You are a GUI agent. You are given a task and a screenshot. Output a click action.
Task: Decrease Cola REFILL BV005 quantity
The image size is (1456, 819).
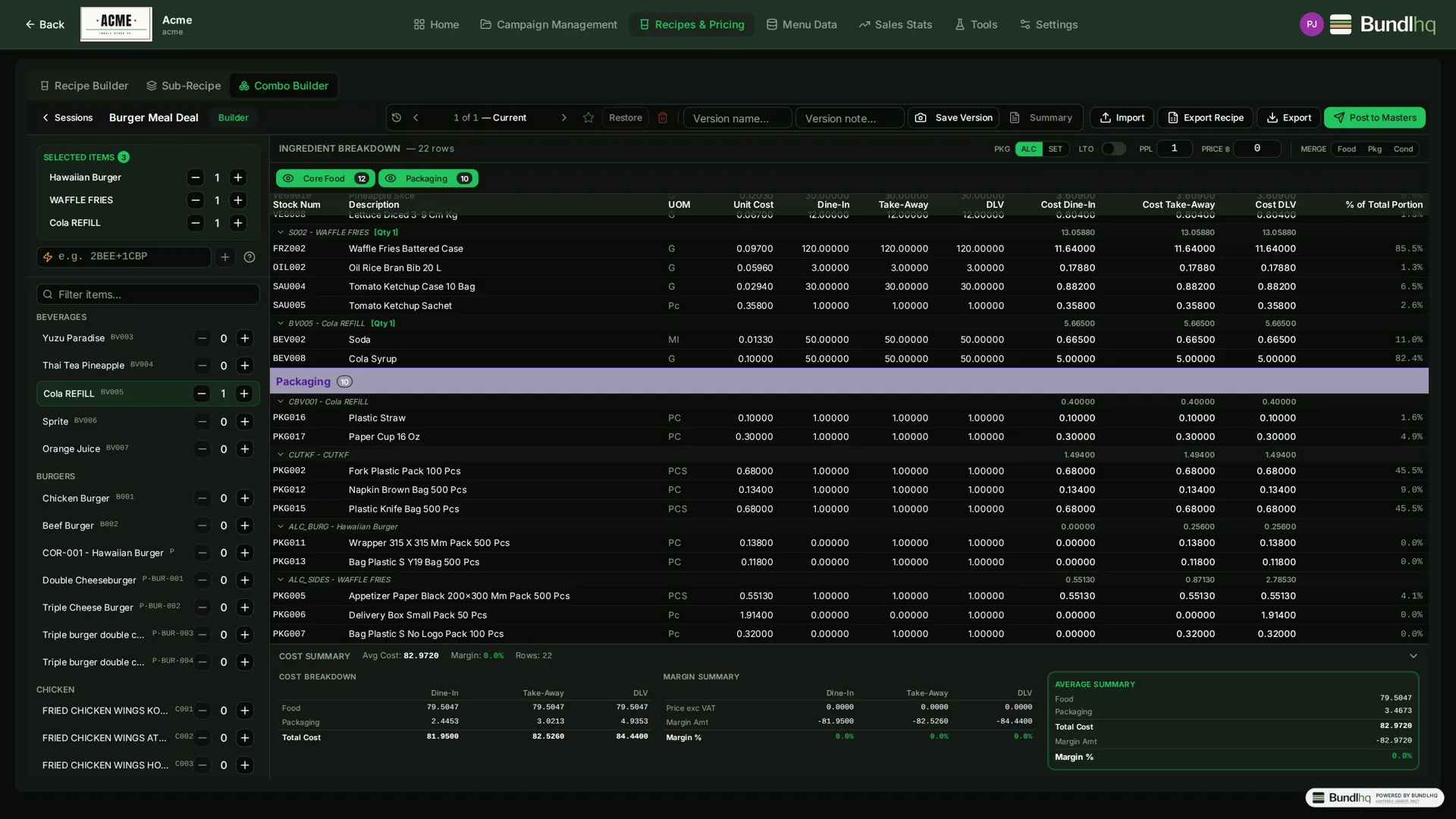point(201,394)
